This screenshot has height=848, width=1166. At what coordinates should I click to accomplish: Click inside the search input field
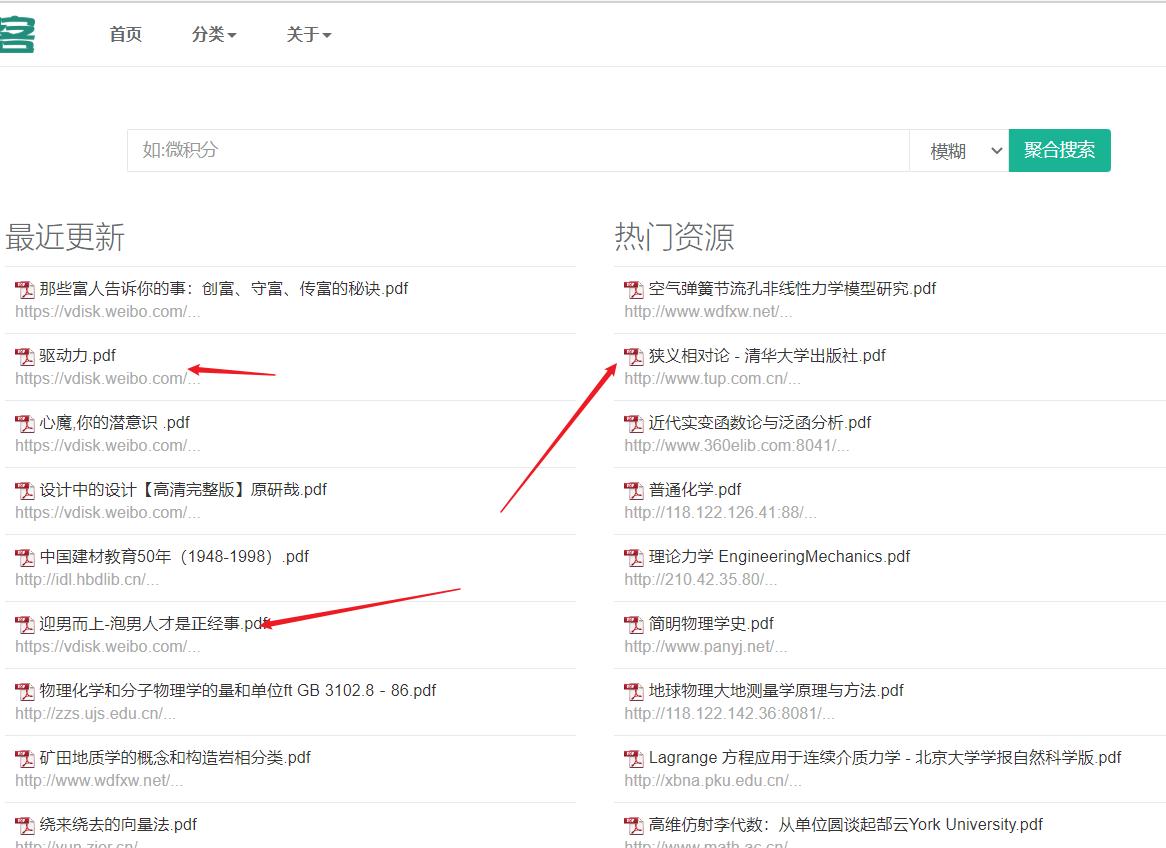[500, 150]
